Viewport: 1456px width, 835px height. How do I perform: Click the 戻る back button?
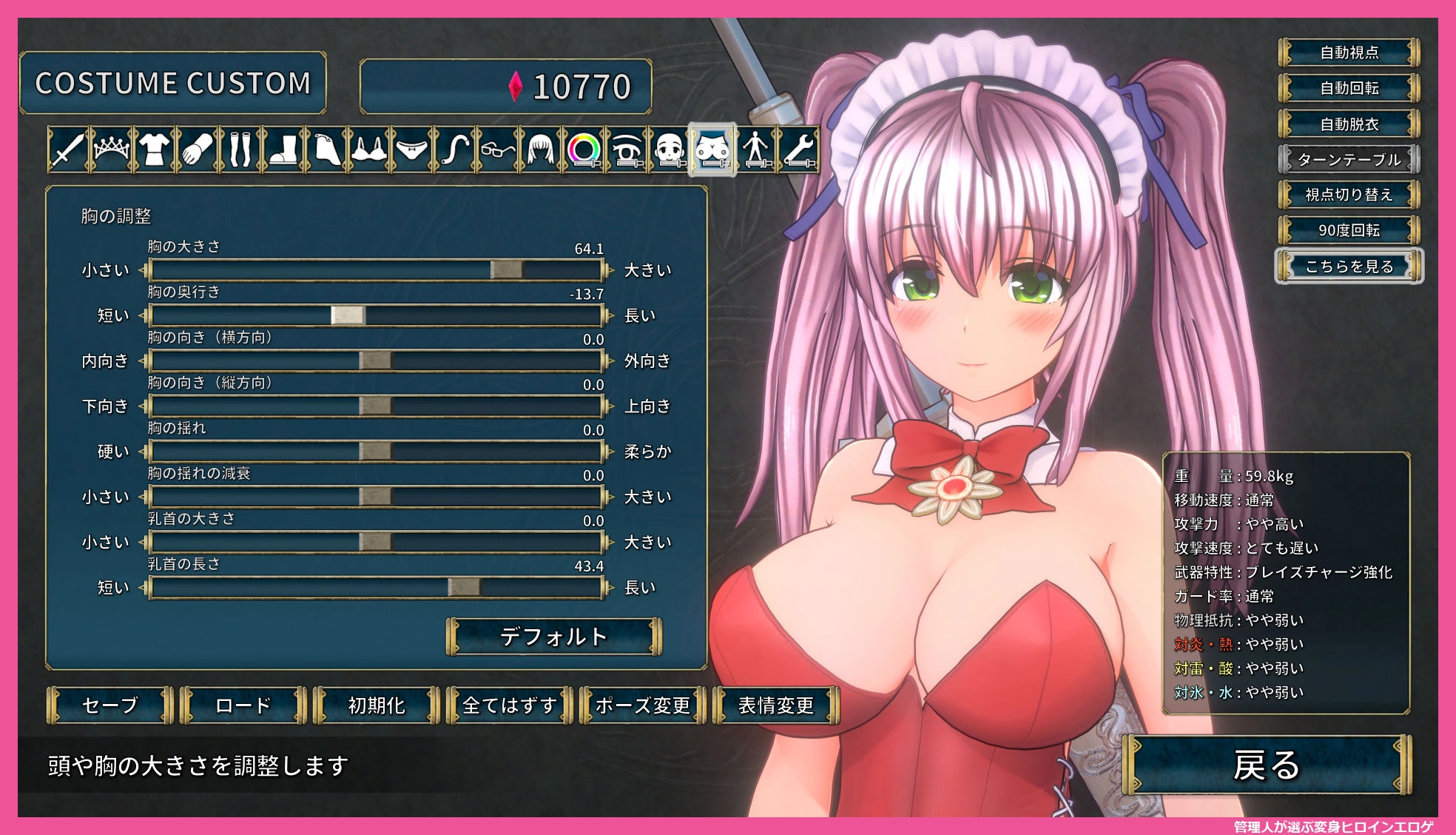pyautogui.click(x=1267, y=765)
